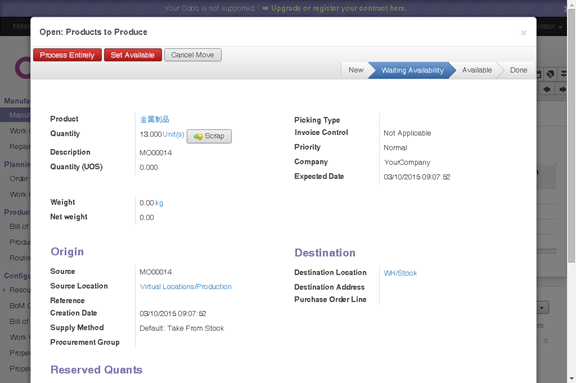Click the Origin section heading
576x383 pixels.
tap(67, 252)
